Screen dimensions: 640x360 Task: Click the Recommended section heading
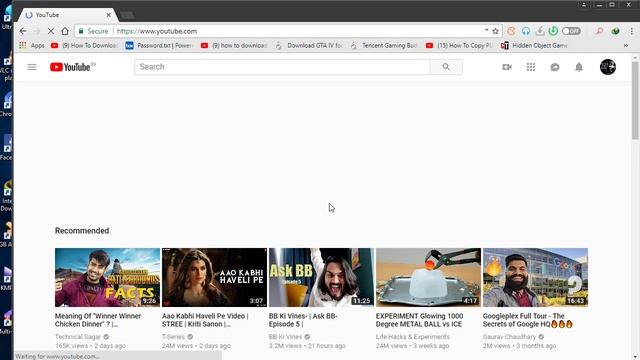[x=82, y=231]
